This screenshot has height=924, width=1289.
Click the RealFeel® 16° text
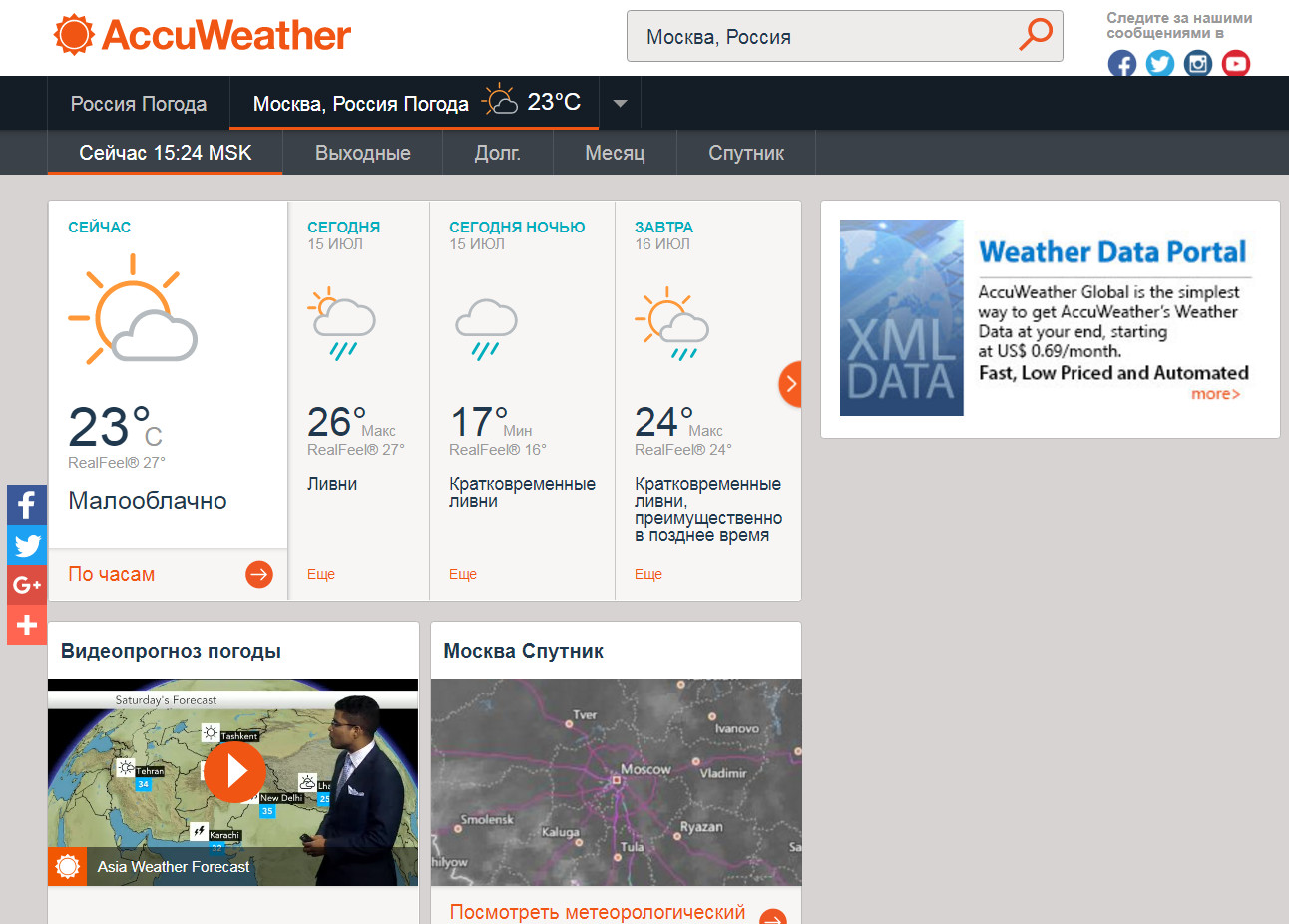(498, 450)
